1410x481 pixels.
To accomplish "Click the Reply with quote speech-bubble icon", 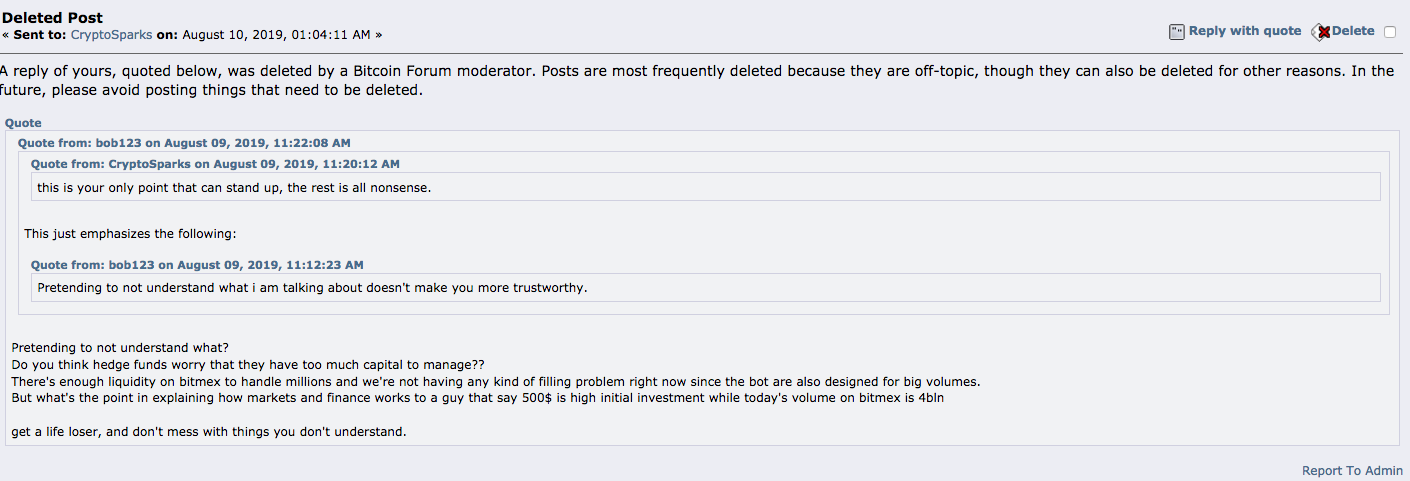I will pos(1177,32).
